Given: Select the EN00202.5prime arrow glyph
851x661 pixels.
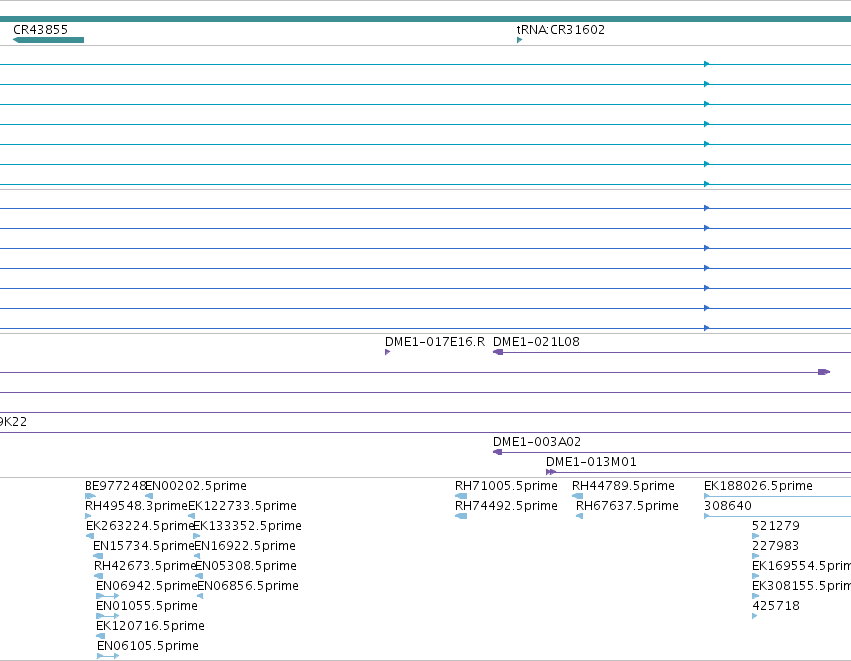Looking at the screenshot, I should click(149, 496).
